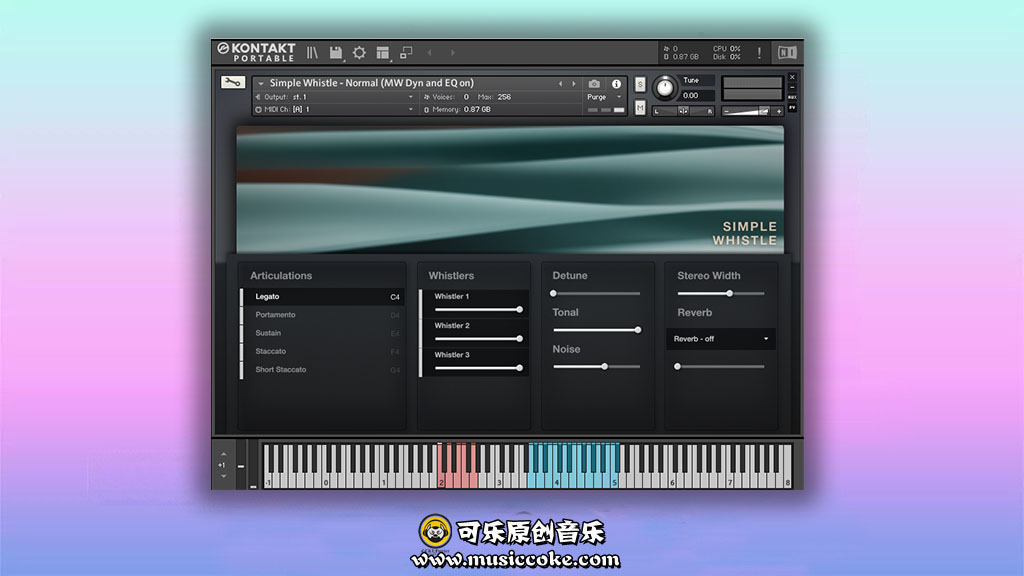Open the save files menu
The width and height of the screenshot is (1024, 576).
pos(336,53)
